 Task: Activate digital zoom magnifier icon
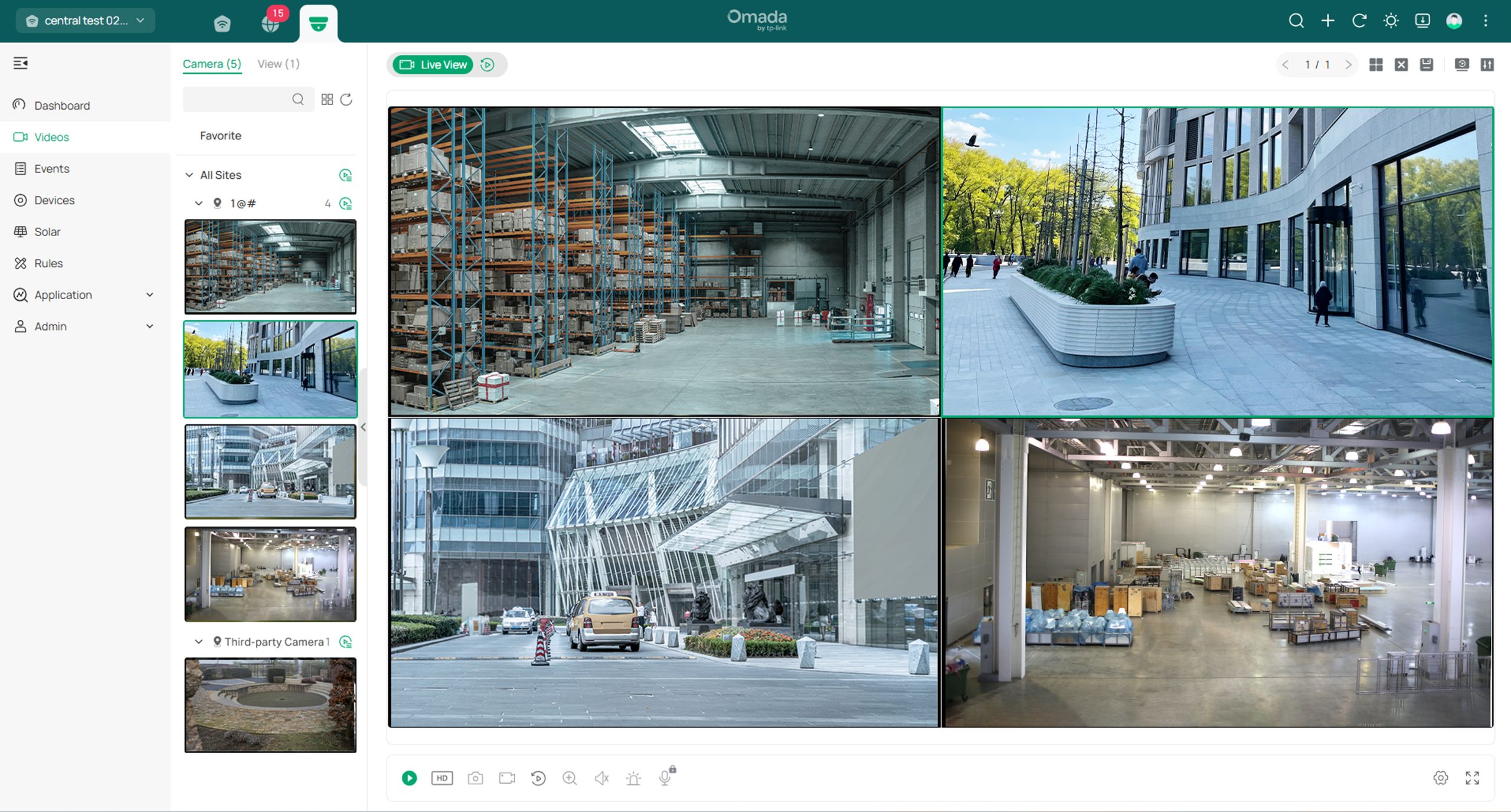(x=570, y=778)
